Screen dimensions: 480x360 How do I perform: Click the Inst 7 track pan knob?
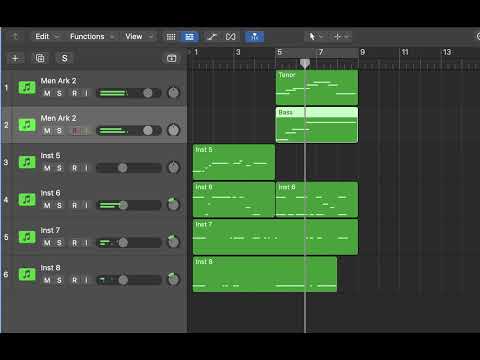pyautogui.click(x=173, y=242)
